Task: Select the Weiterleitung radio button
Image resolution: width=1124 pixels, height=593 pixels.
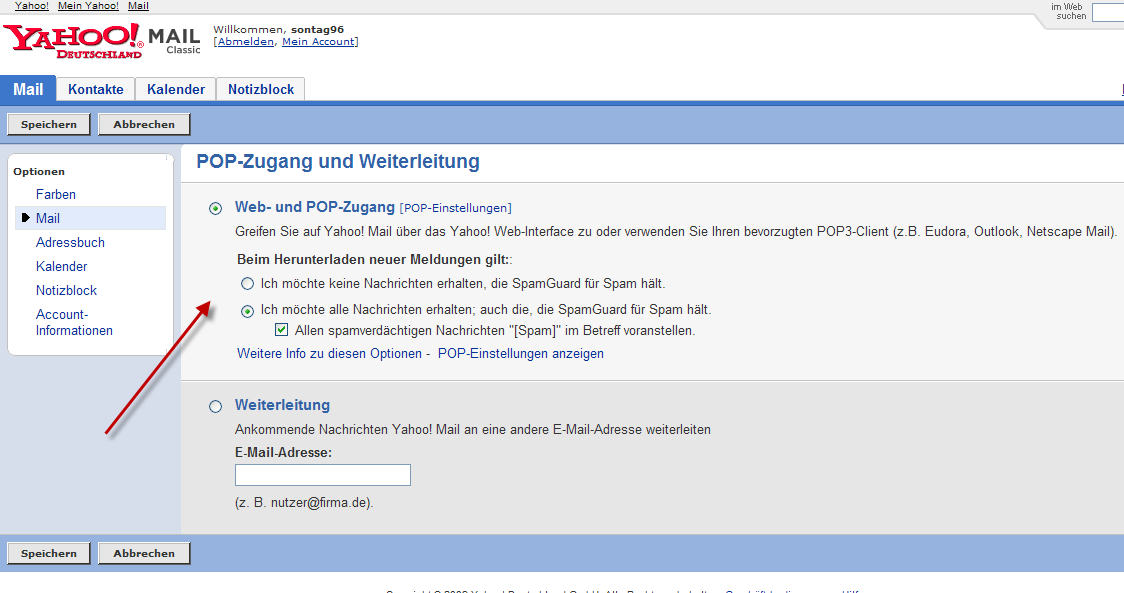Action: pos(215,407)
